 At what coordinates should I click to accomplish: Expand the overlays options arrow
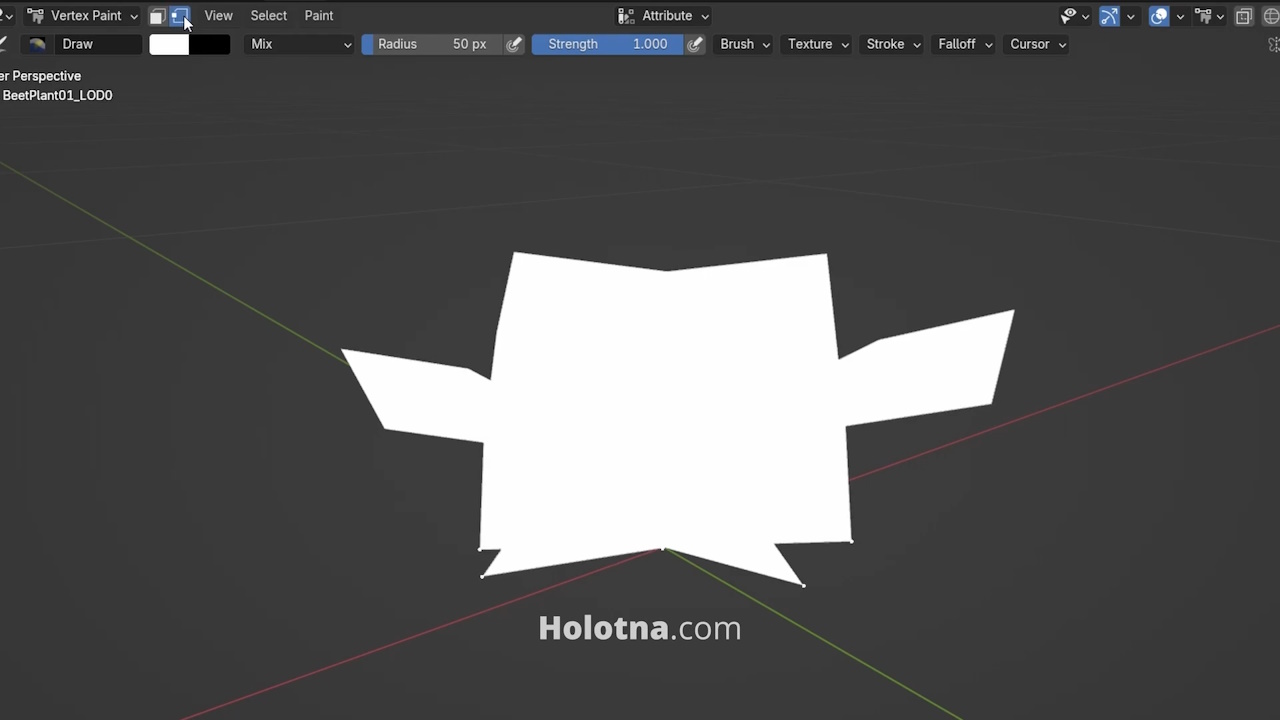pyautogui.click(x=1180, y=16)
